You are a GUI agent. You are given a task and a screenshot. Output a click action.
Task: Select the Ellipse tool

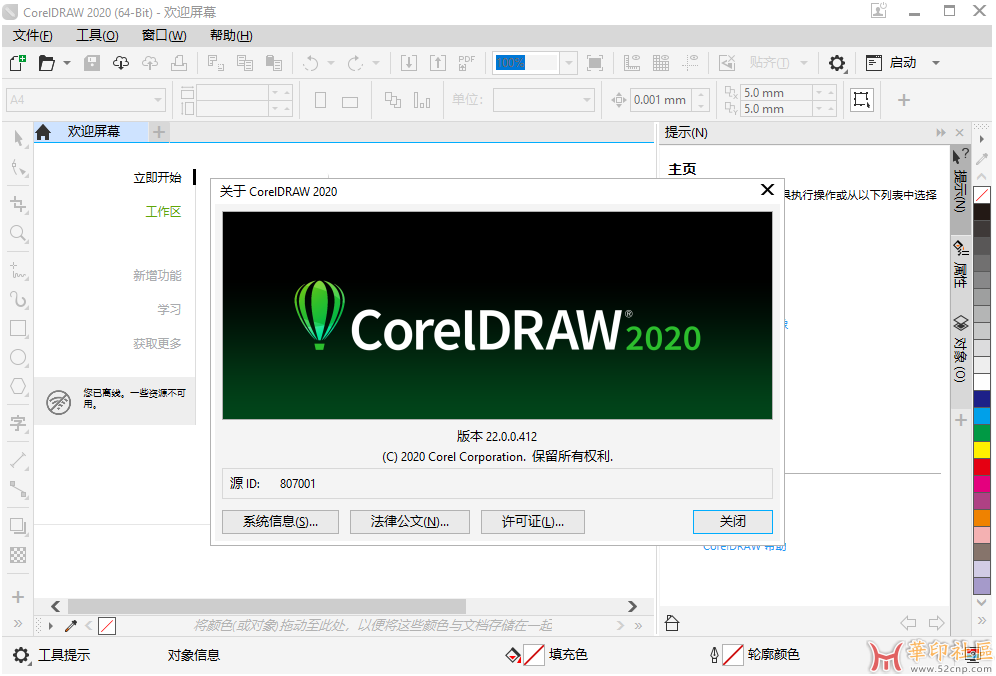coord(18,357)
